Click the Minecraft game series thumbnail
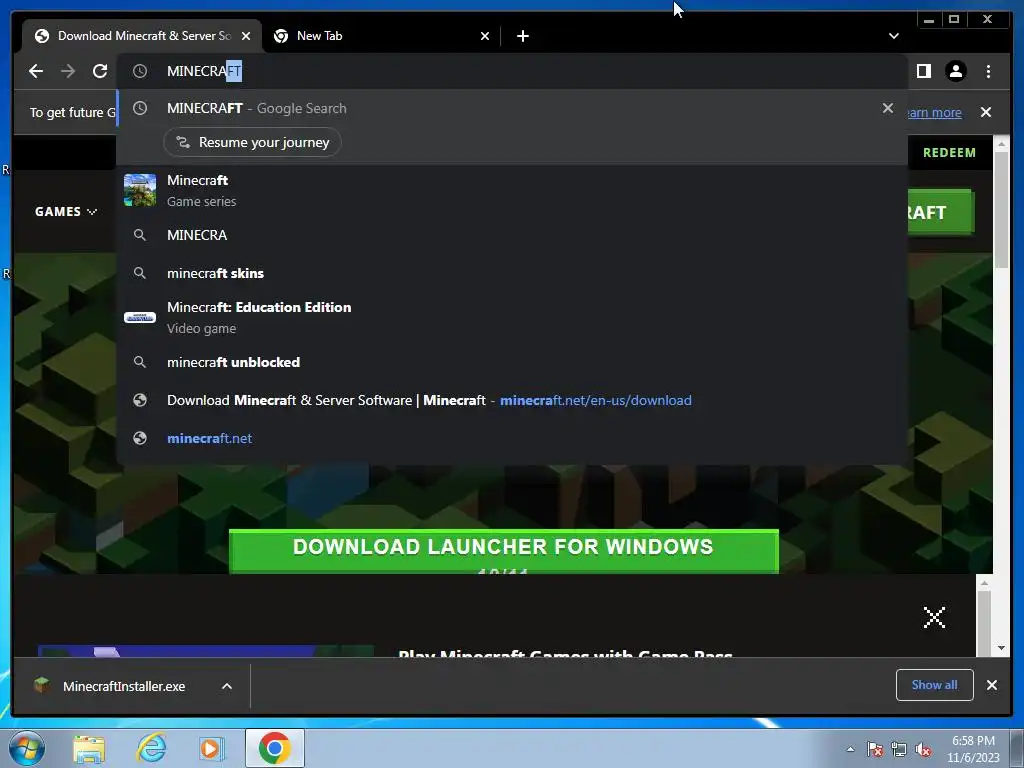Screen dimensions: 1024x768 tap(140, 190)
